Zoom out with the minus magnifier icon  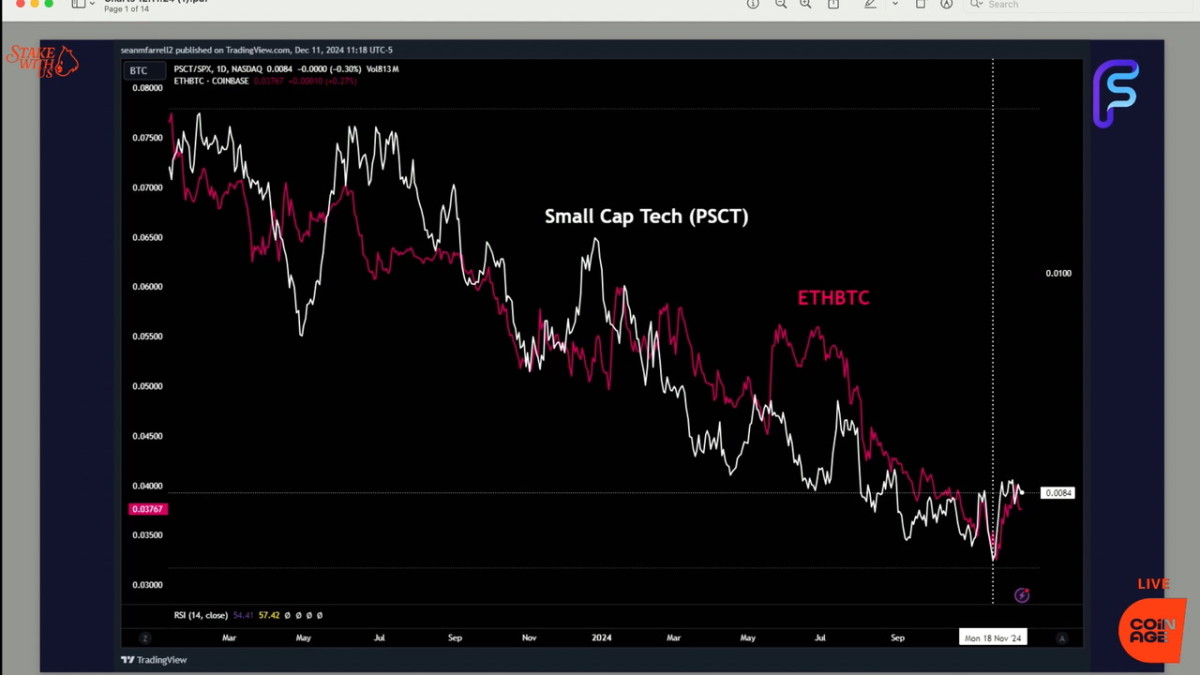pyautogui.click(x=780, y=4)
